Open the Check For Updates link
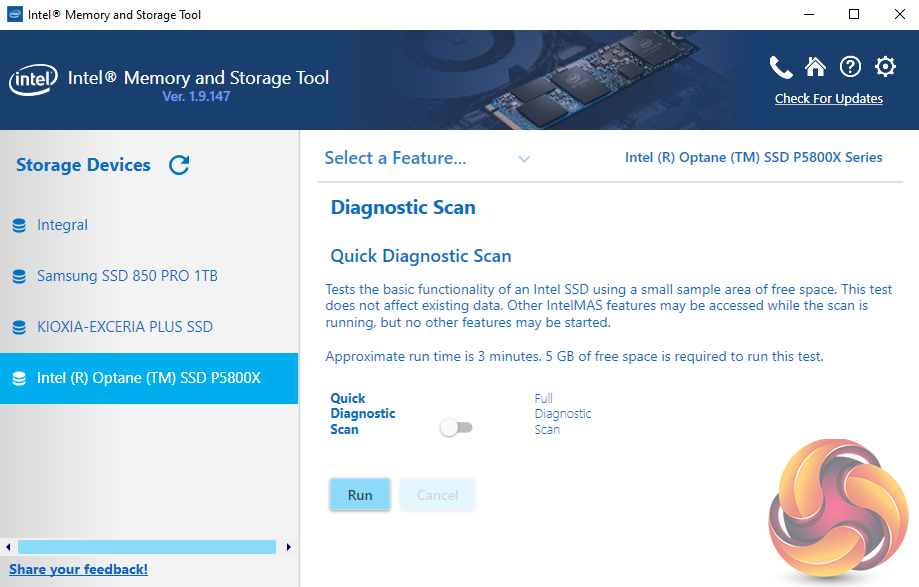 click(829, 98)
